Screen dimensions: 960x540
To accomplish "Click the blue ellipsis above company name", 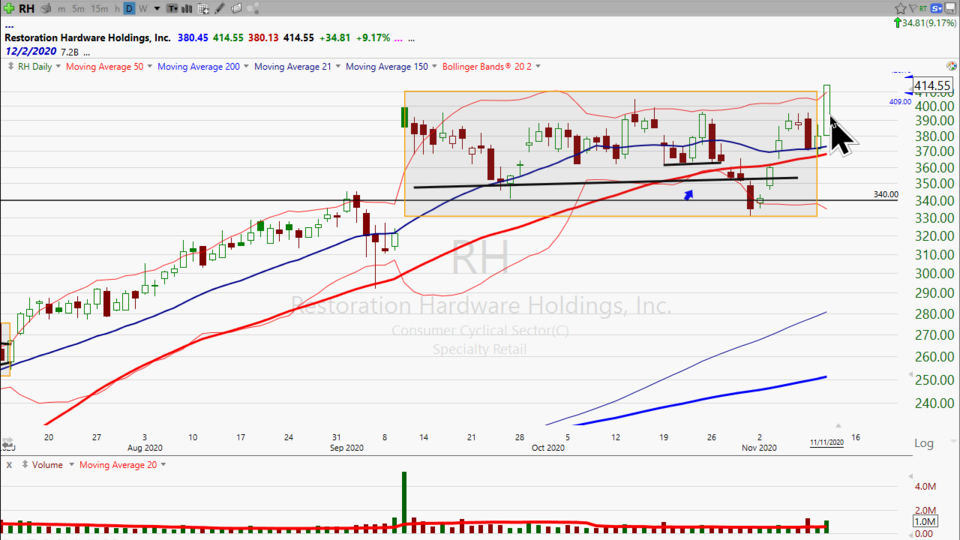I will click(x=9, y=26).
